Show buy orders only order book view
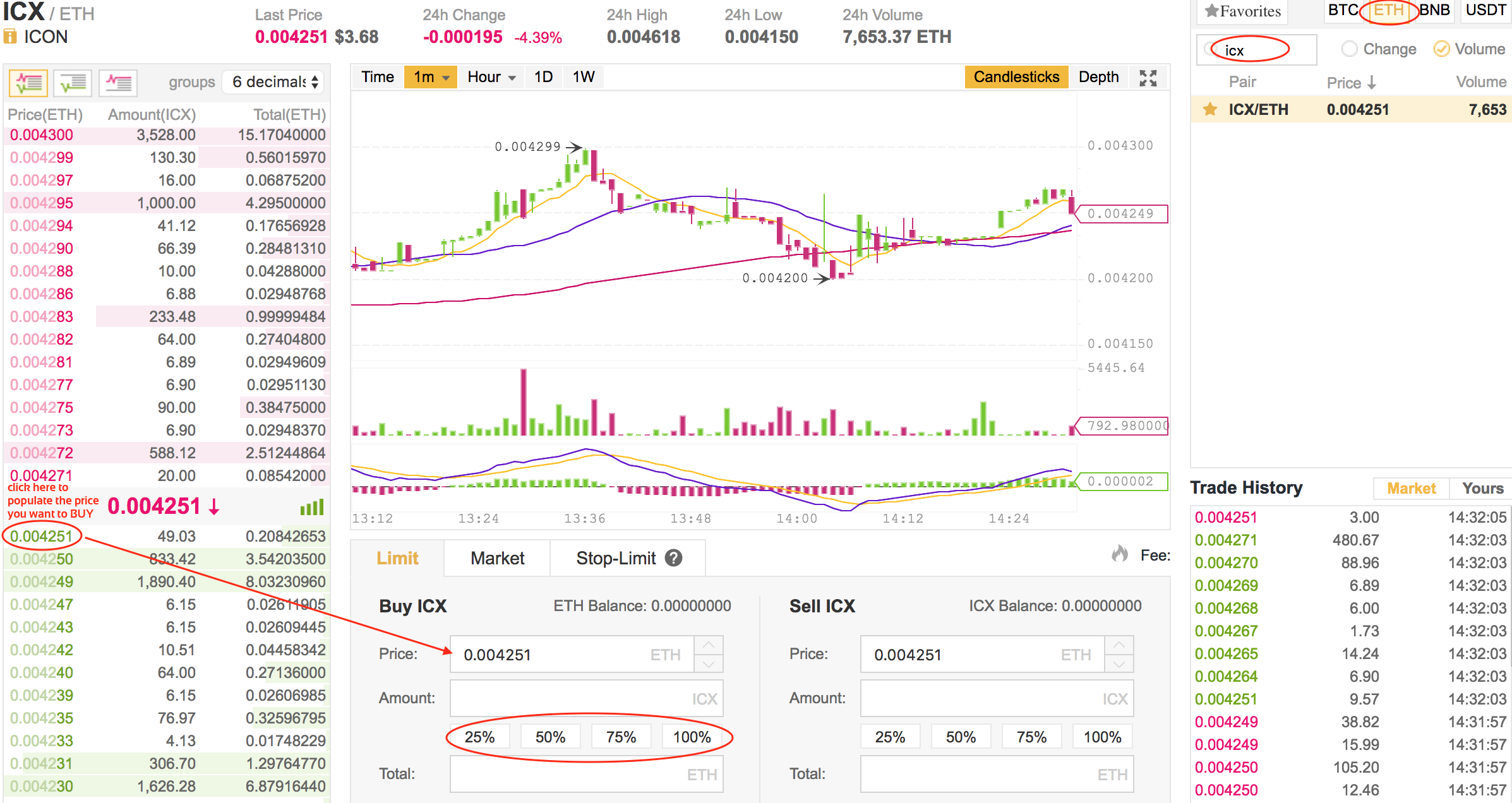The width and height of the screenshot is (1512, 803). (73, 83)
